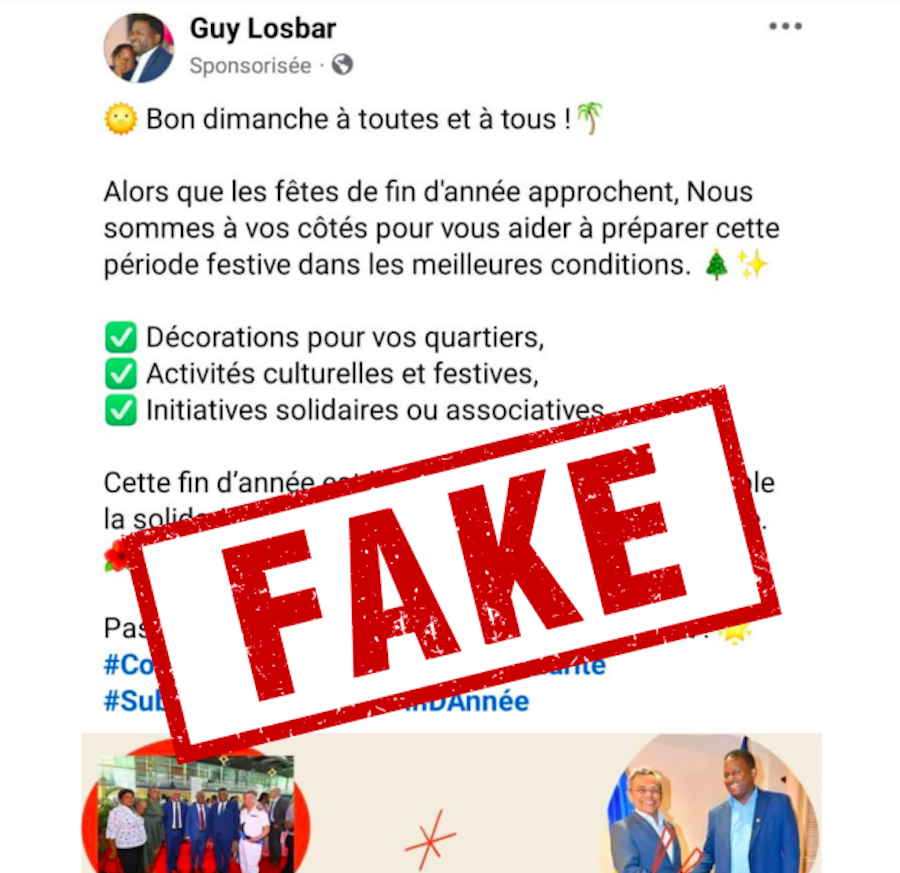900x873 pixels.
Task: Click the globe public audience icon
Action: (342, 64)
